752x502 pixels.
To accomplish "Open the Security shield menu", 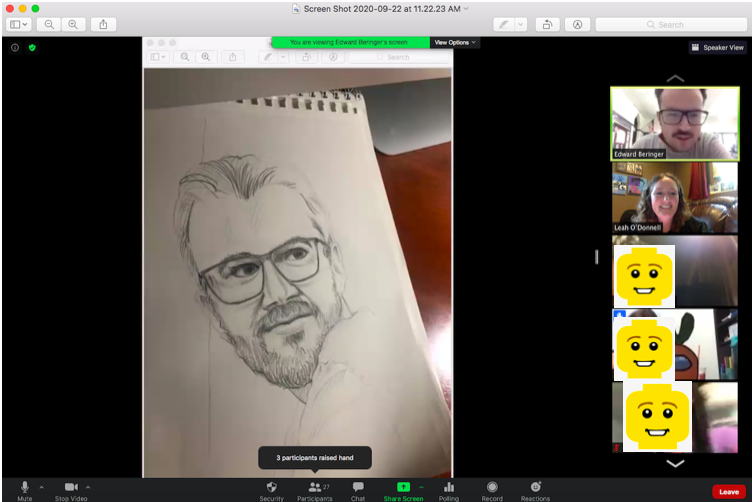I will click(x=271, y=491).
